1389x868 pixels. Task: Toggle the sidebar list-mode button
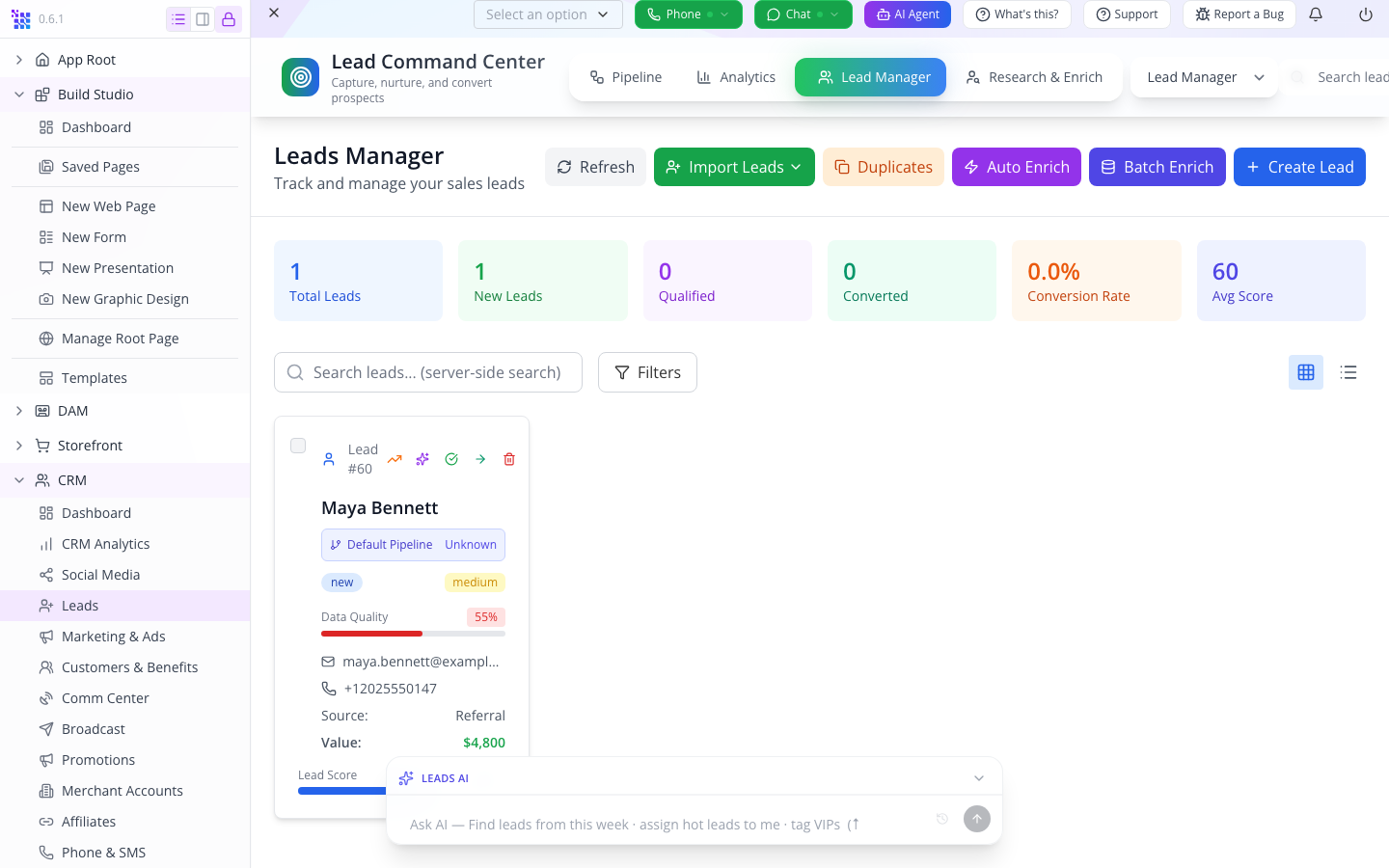178,19
